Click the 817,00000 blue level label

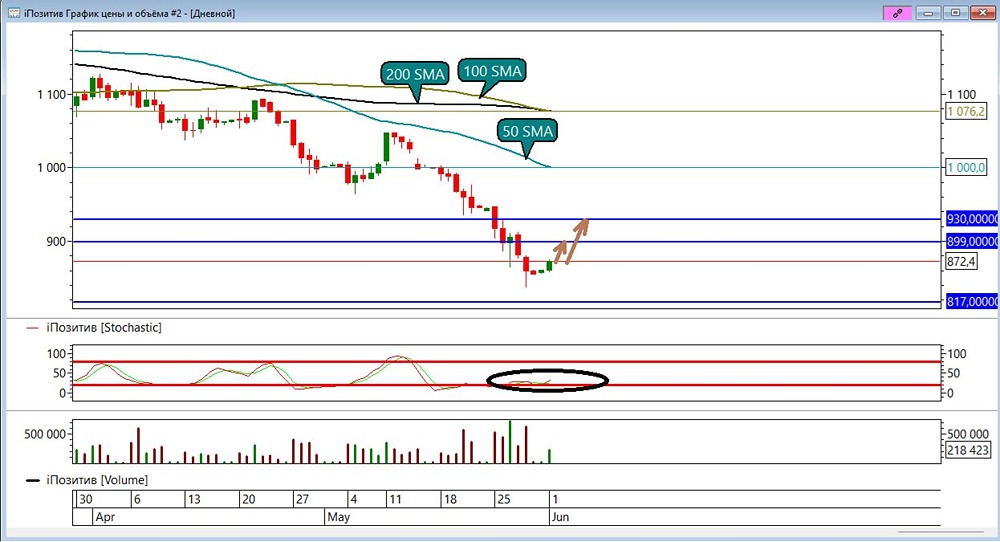pos(972,302)
